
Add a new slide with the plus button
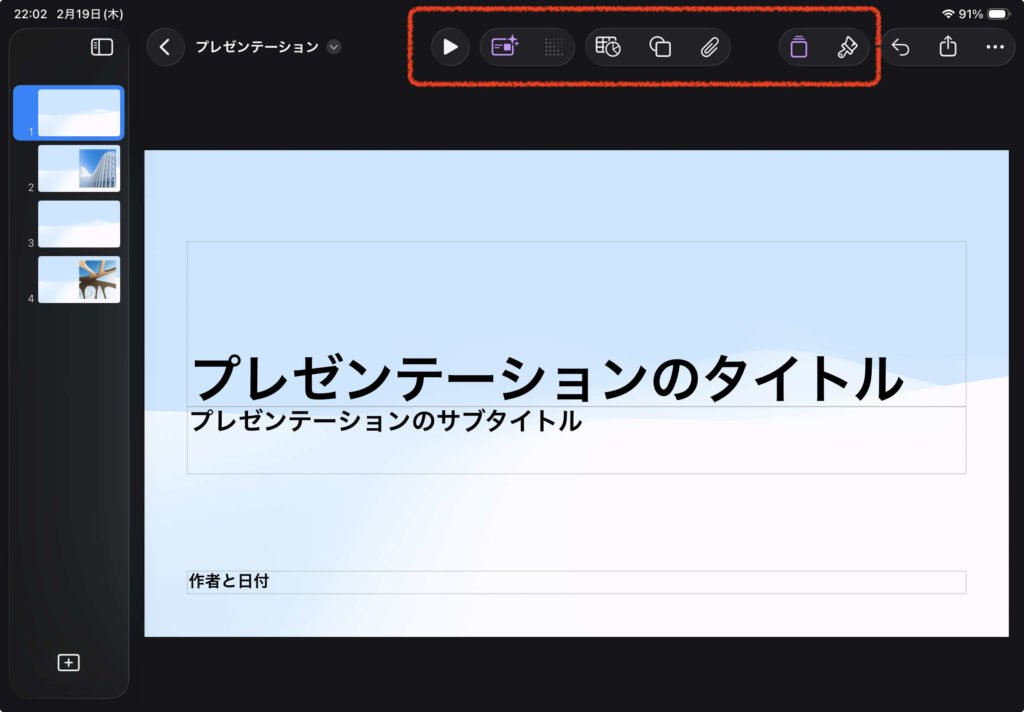(x=69, y=662)
